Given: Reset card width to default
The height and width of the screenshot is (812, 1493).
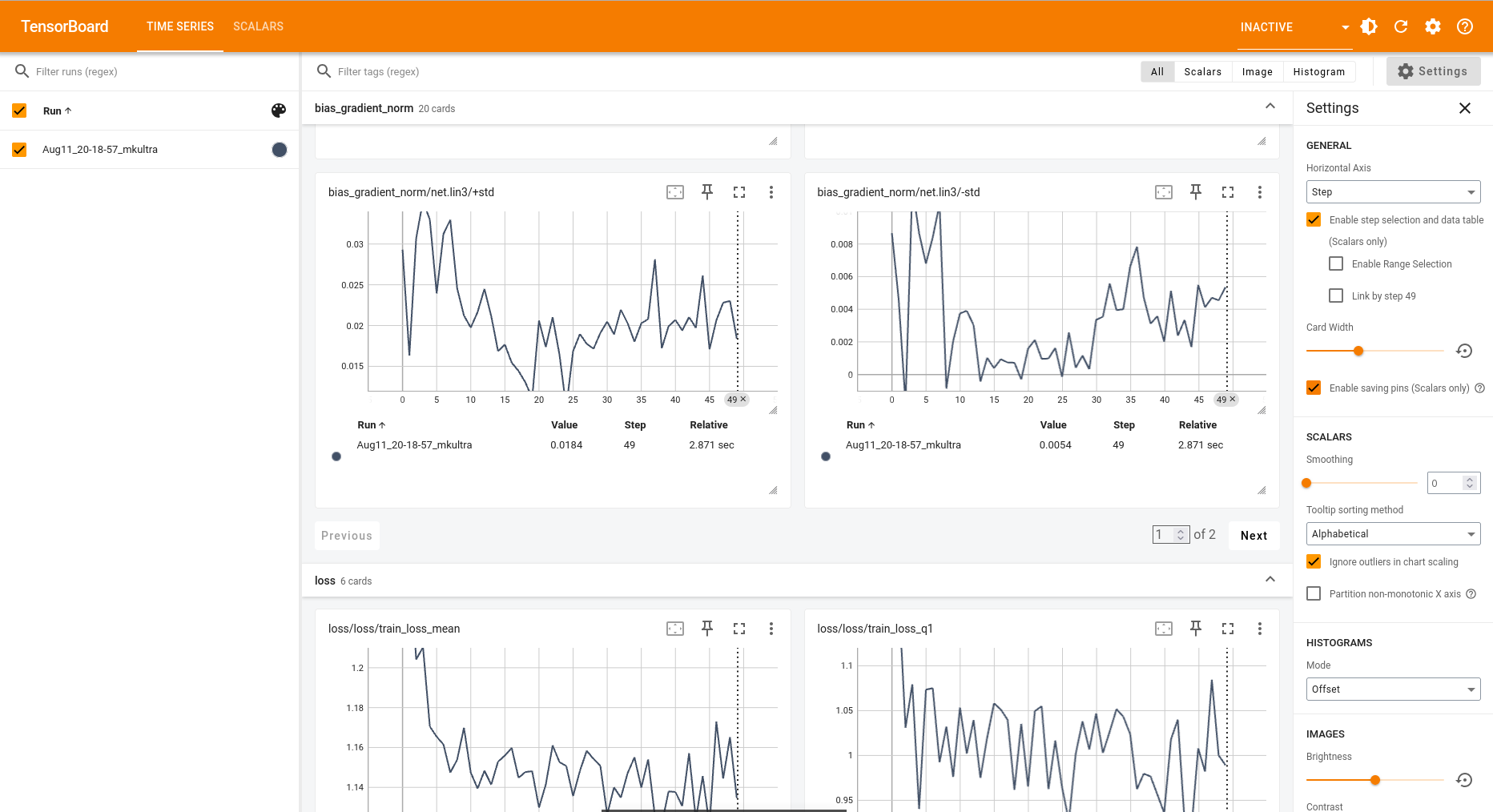Looking at the screenshot, I should pos(1464,351).
